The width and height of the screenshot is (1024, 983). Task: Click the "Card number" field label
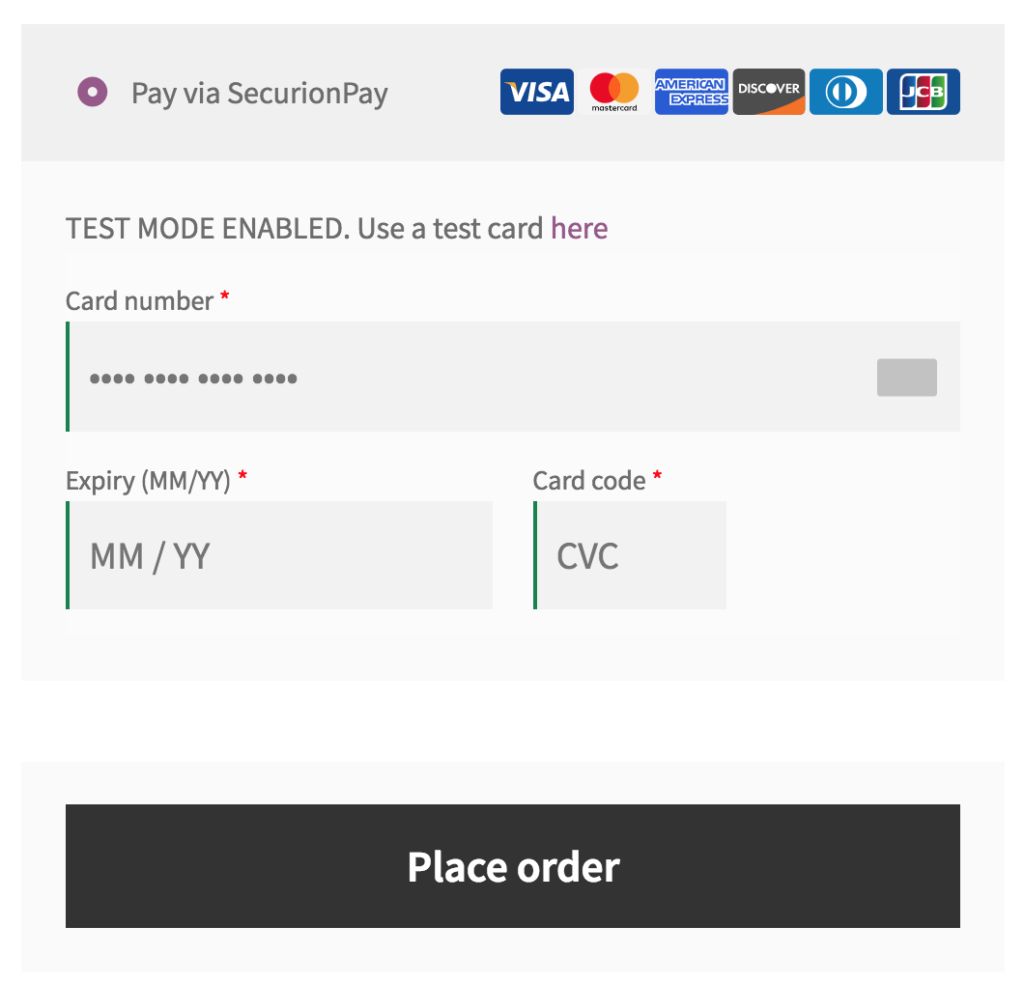point(139,301)
